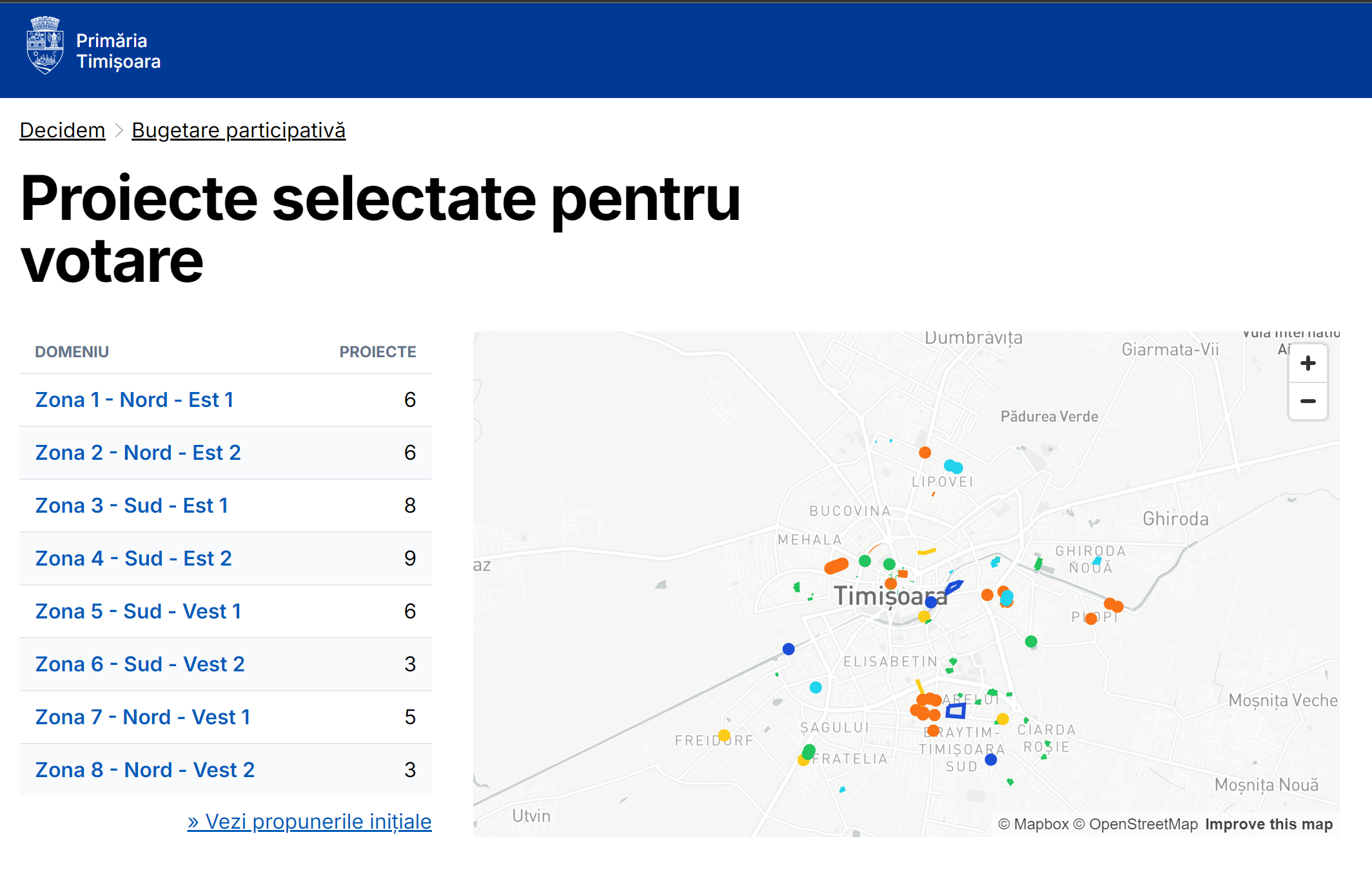Click the orange marker near Lipovei label

click(925, 453)
